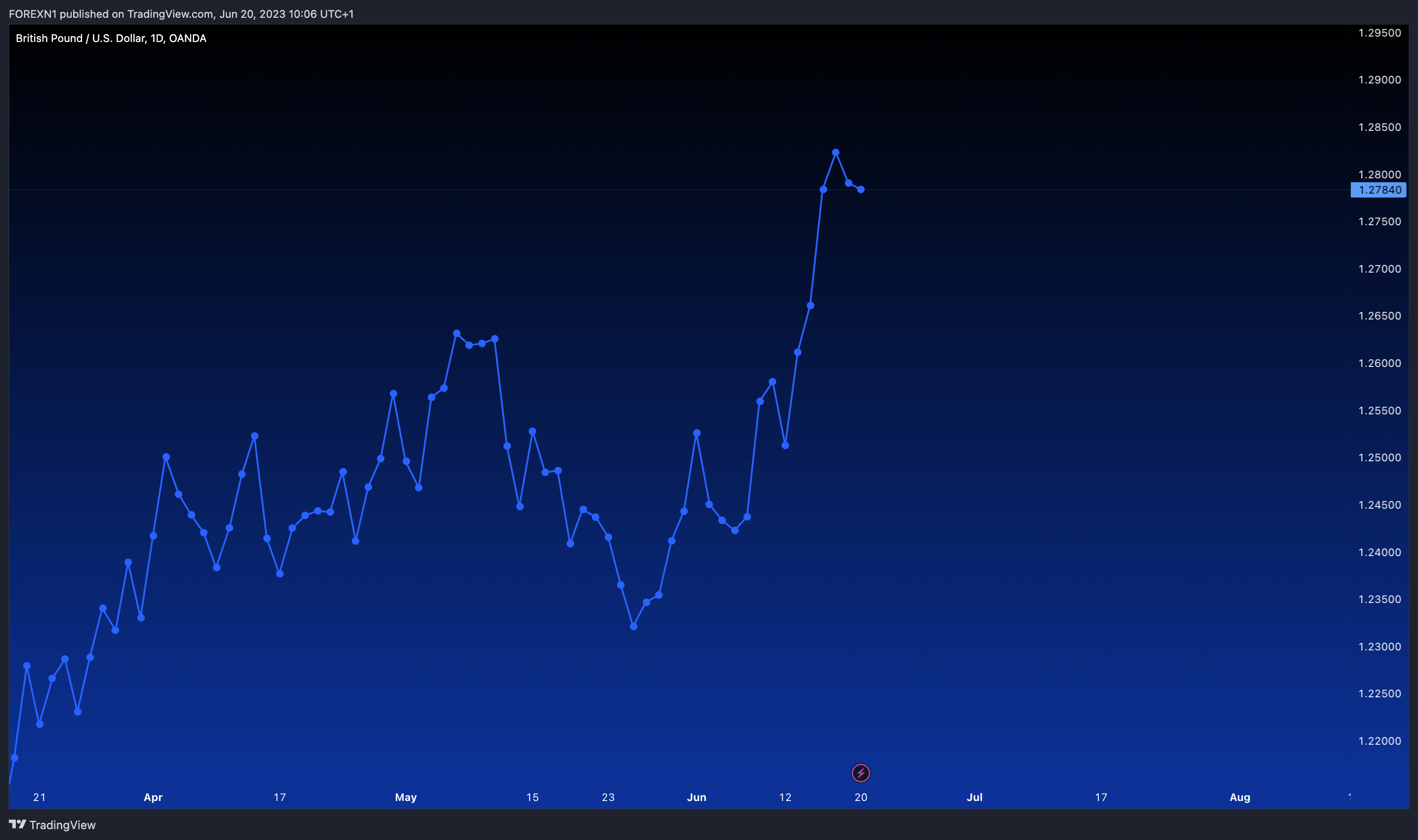Click the 20 date label on time axis
Image resolution: width=1418 pixels, height=840 pixels.
(x=861, y=797)
